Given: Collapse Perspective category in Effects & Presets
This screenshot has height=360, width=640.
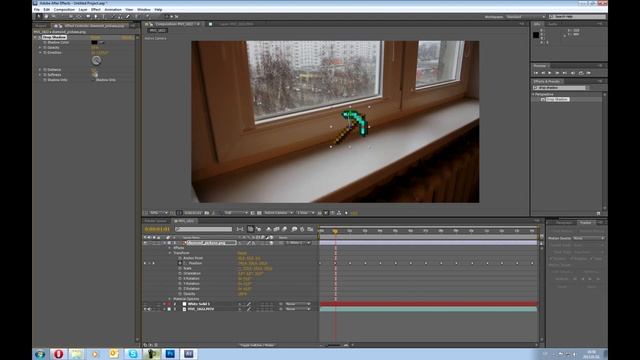Looking at the screenshot, I should click(x=533, y=94).
